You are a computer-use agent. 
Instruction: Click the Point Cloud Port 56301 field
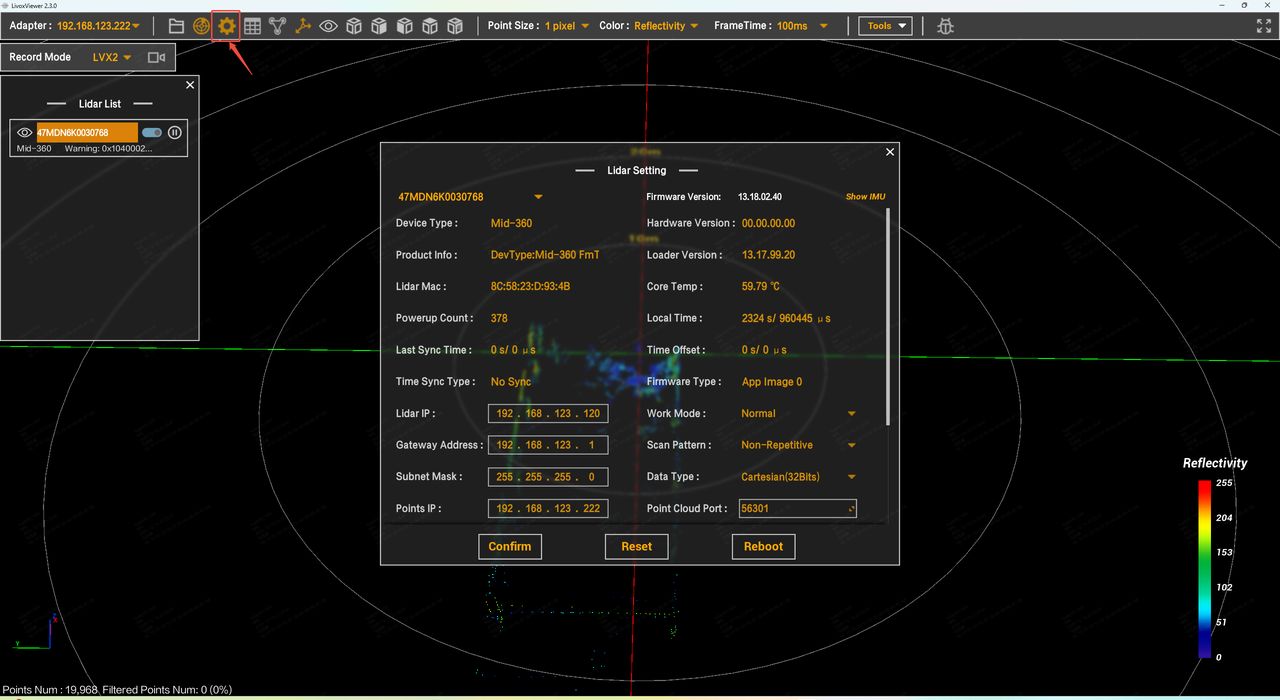click(x=797, y=508)
